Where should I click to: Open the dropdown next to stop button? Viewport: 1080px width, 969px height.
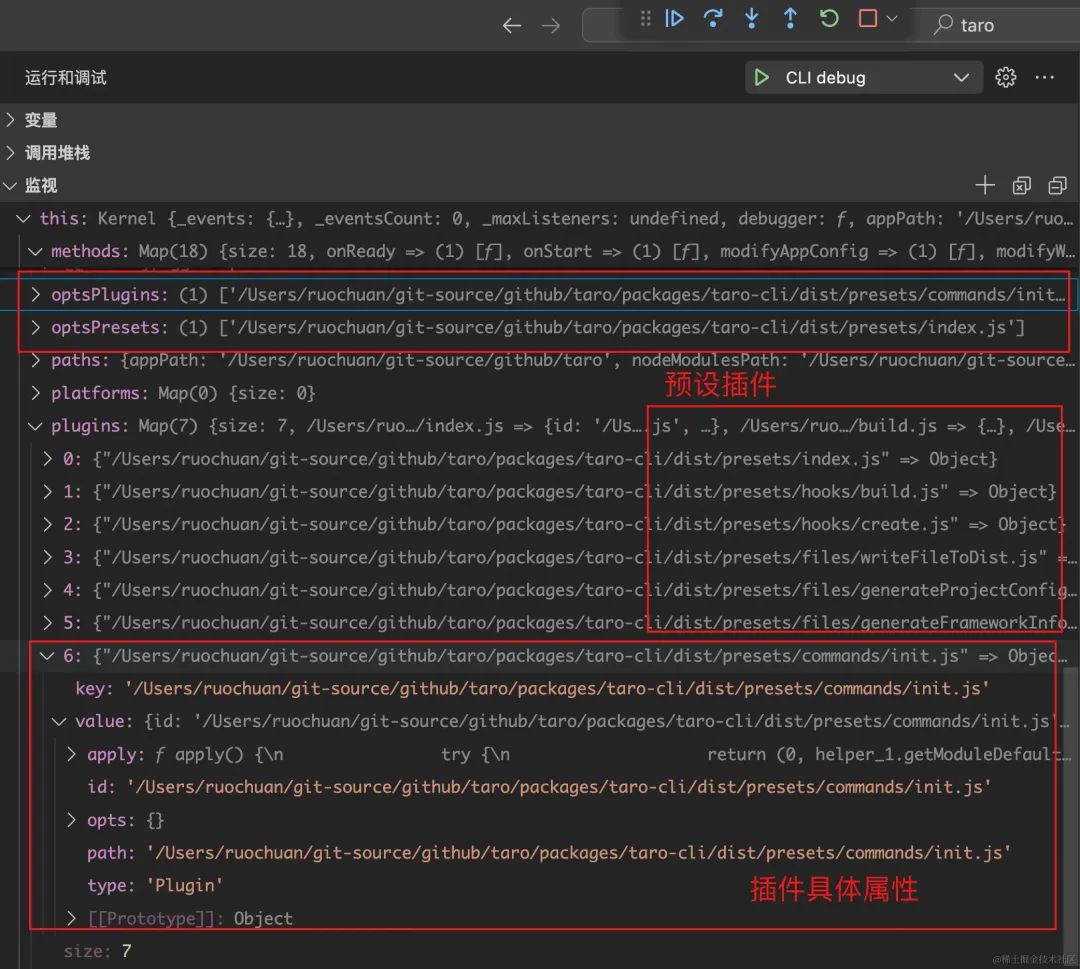pos(892,19)
